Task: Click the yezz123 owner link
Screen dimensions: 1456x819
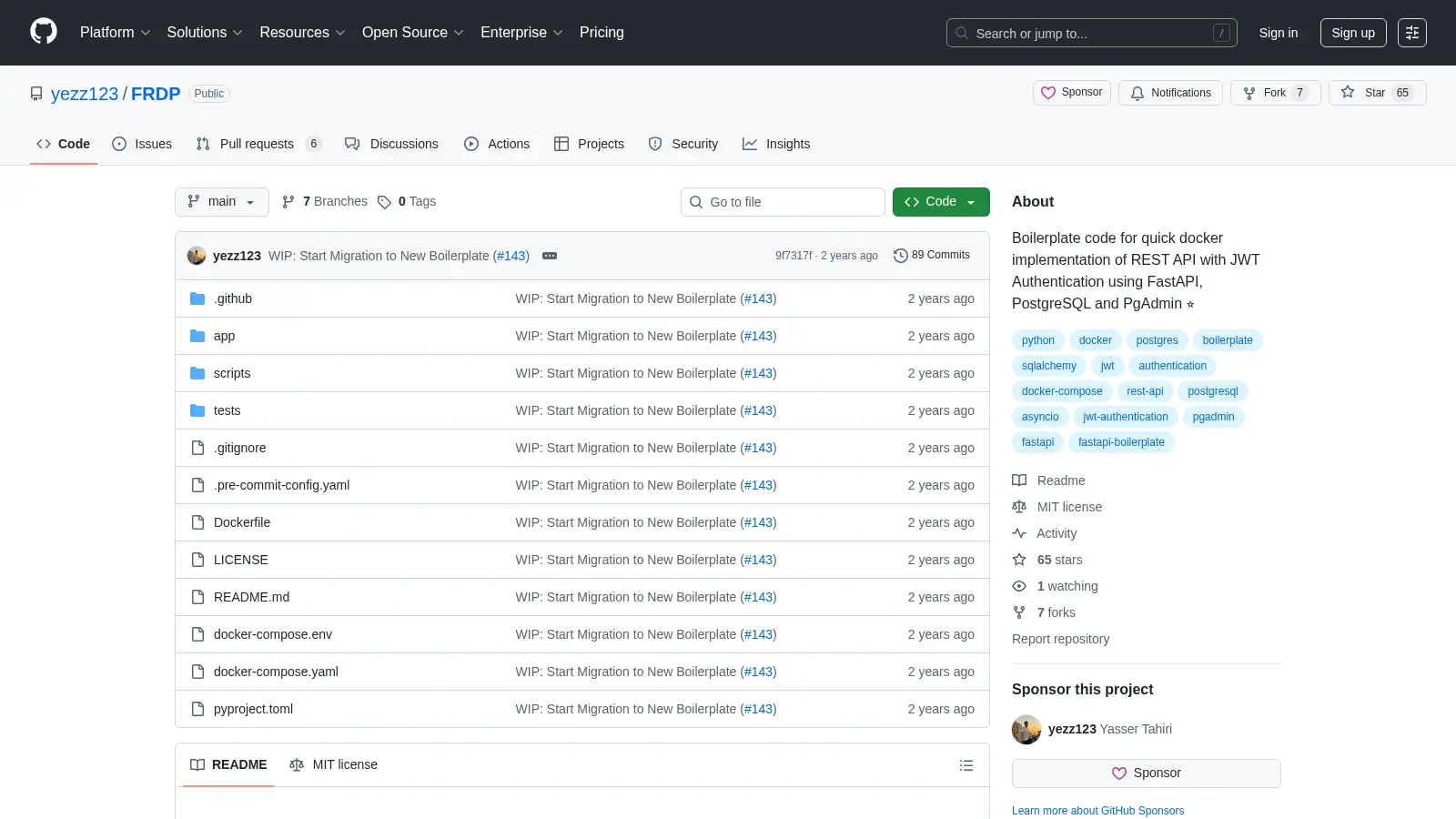Action: 85,94
